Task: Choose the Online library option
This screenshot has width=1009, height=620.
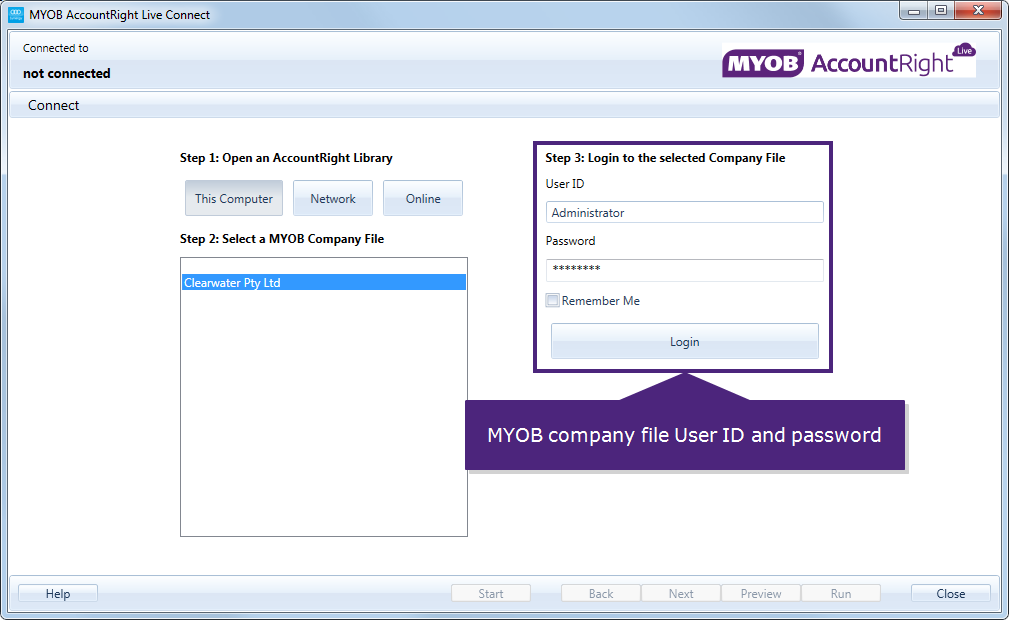Action: [x=422, y=198]
